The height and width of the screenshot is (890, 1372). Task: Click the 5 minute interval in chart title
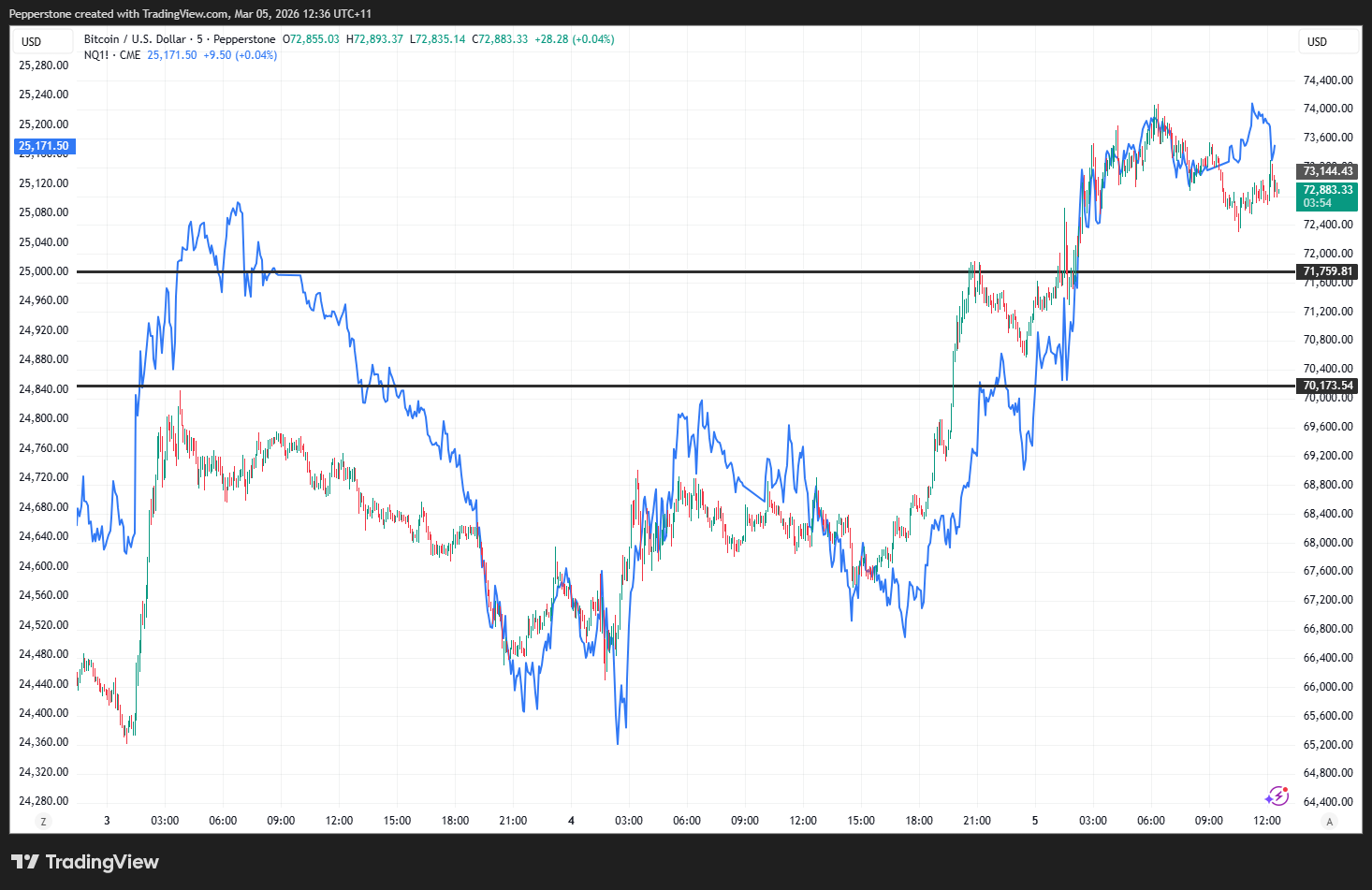199,39
